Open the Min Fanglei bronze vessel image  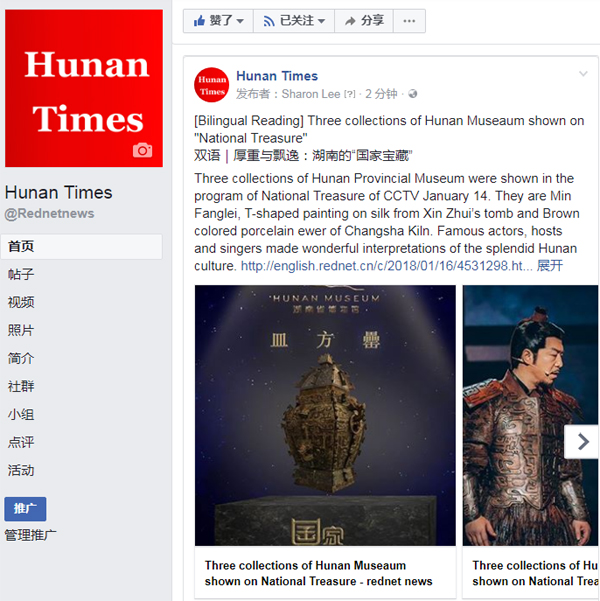click(325, 415)
